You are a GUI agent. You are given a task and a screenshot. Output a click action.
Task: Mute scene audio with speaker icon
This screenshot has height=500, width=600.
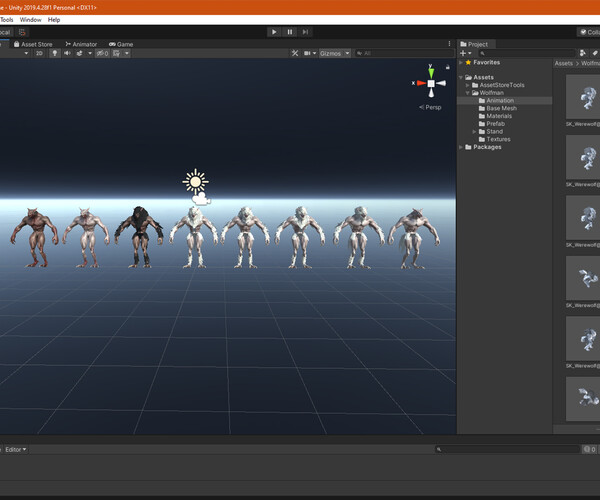67,53
